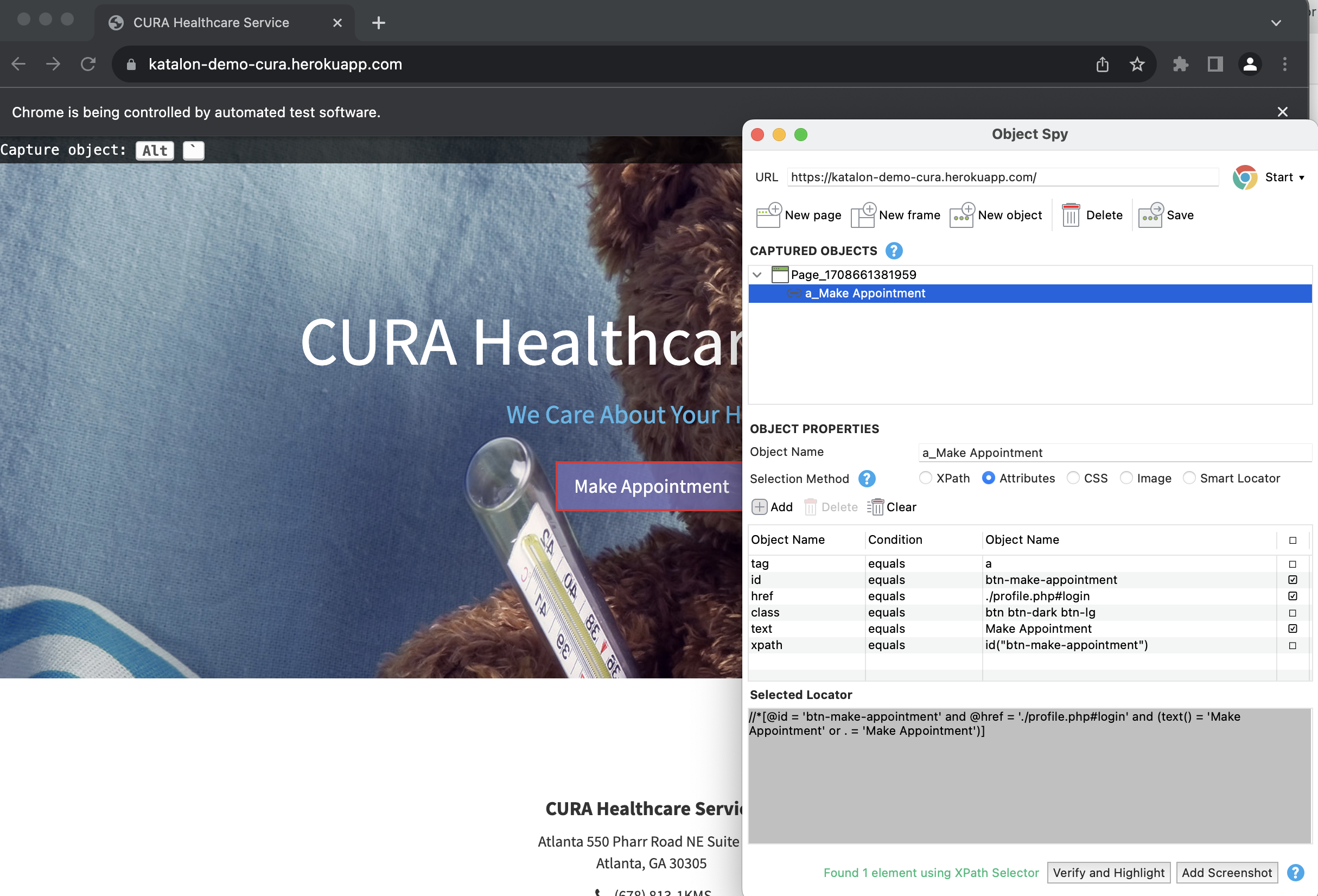
Task: Click the Delete trash icon in toolbar
Action: [1070, 215]
